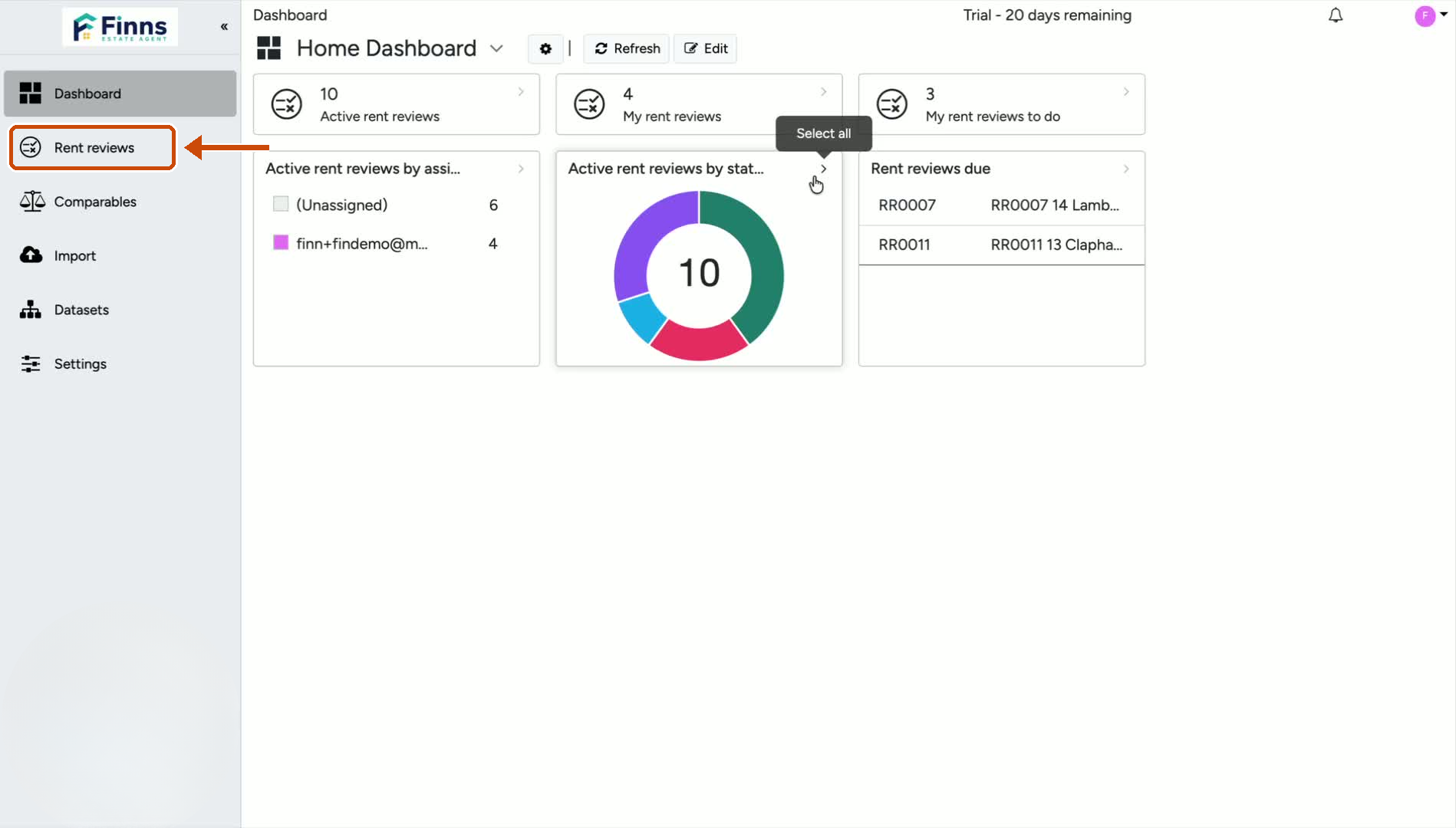Image resolution: width=1456 pixels, height=828 pixels.
Task: Click the Finns Estate Agent logo
Action: pyautogui.click(x=120, y=27)
